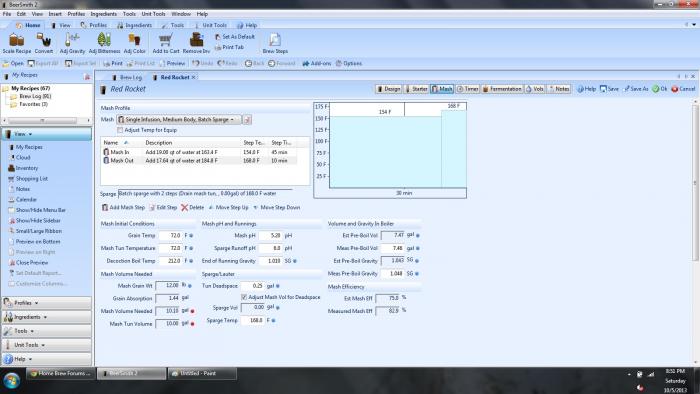This screenshot has height=394, width=700.
Task: Click the Add to Cart icon
Action: click(166, 43)
